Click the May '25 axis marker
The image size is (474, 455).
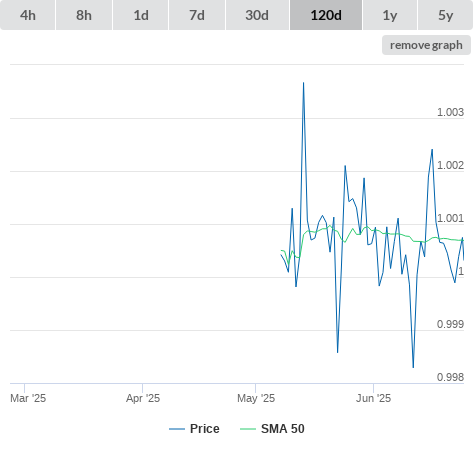click(256, 398)
